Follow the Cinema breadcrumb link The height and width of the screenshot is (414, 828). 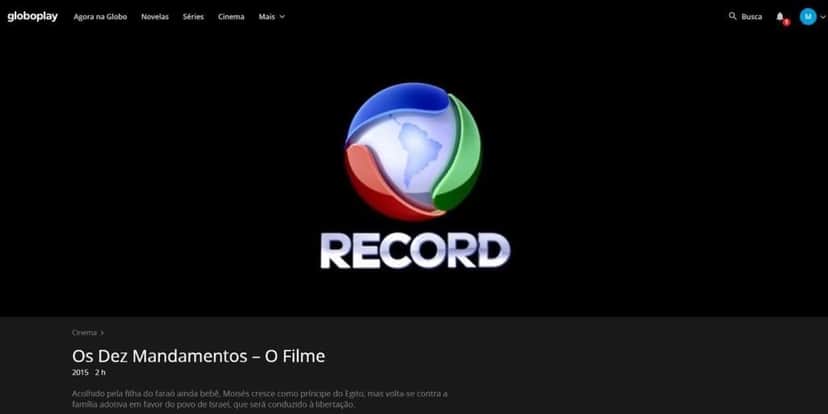(84, 333)
